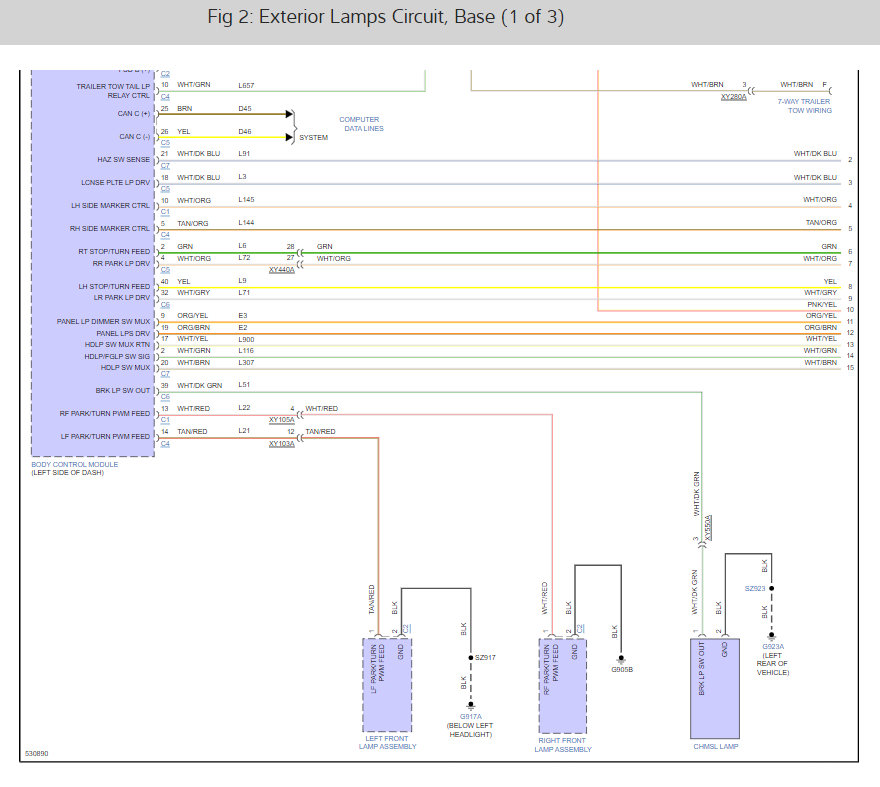
Task: Click circuit code L116
Action: click(x=246, y=351)
